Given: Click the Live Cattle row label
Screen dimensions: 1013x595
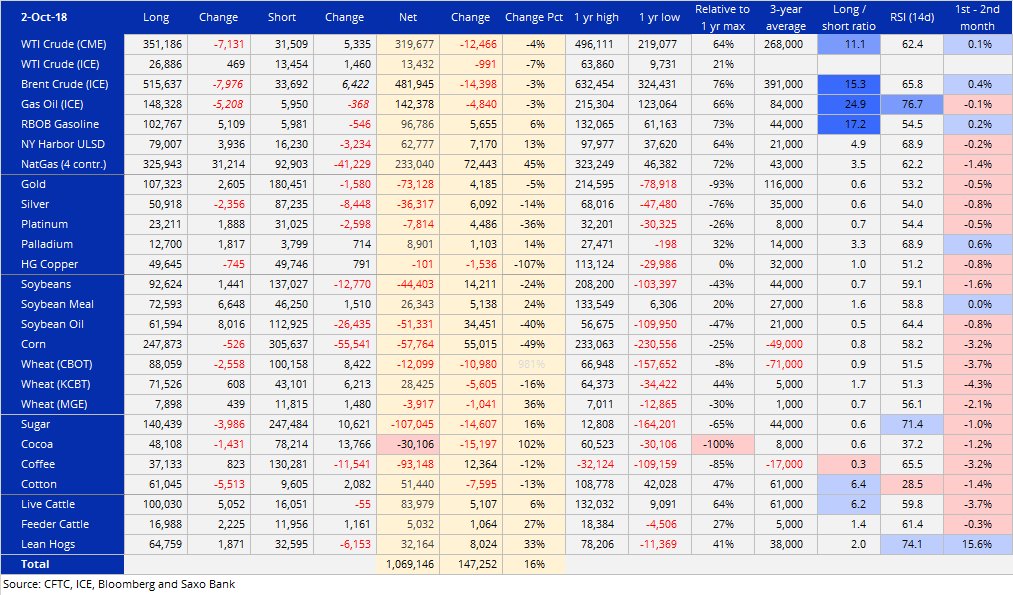Looking at the screenshot, I should [47, 504].
